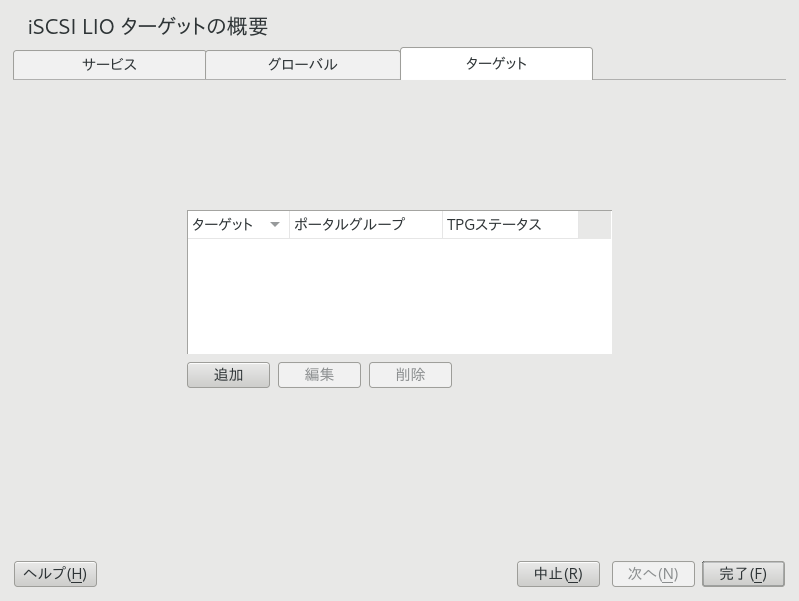Sort by the ターゲット column header
Screen dimensions: 799x601
[223, 225]
